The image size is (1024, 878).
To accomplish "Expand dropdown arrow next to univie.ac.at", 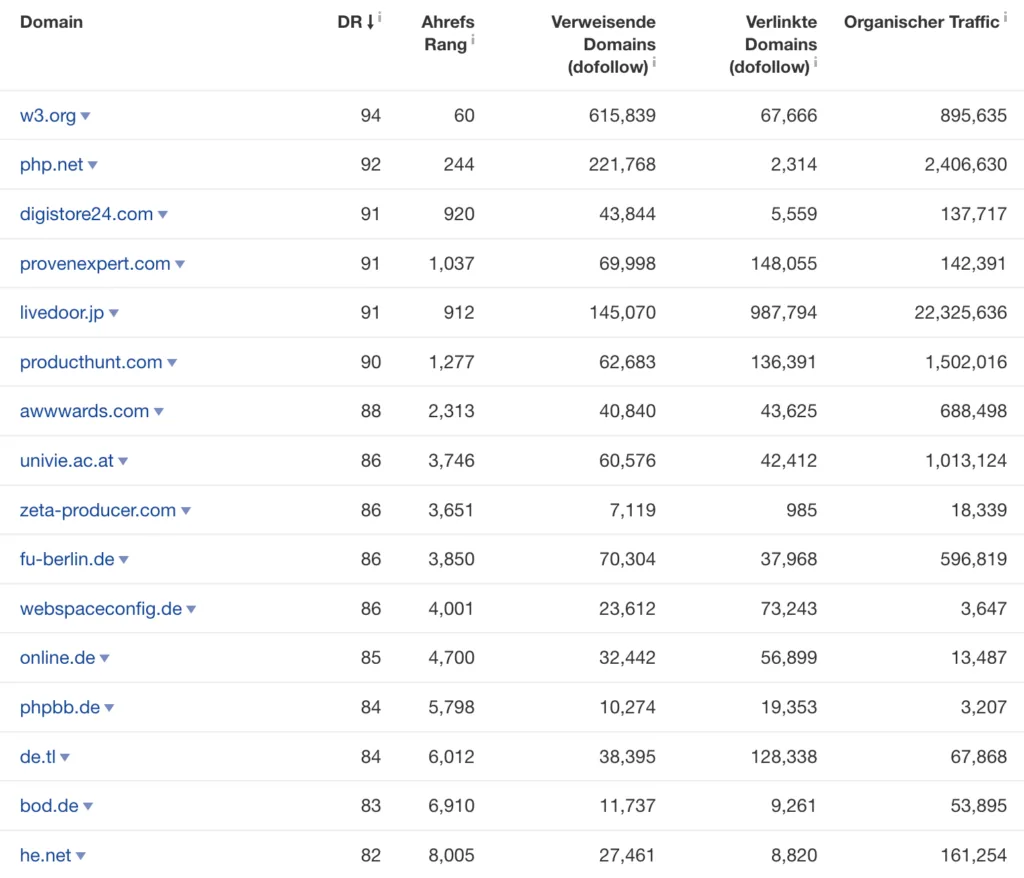I will pyautogui.click(x=123, y=462).
